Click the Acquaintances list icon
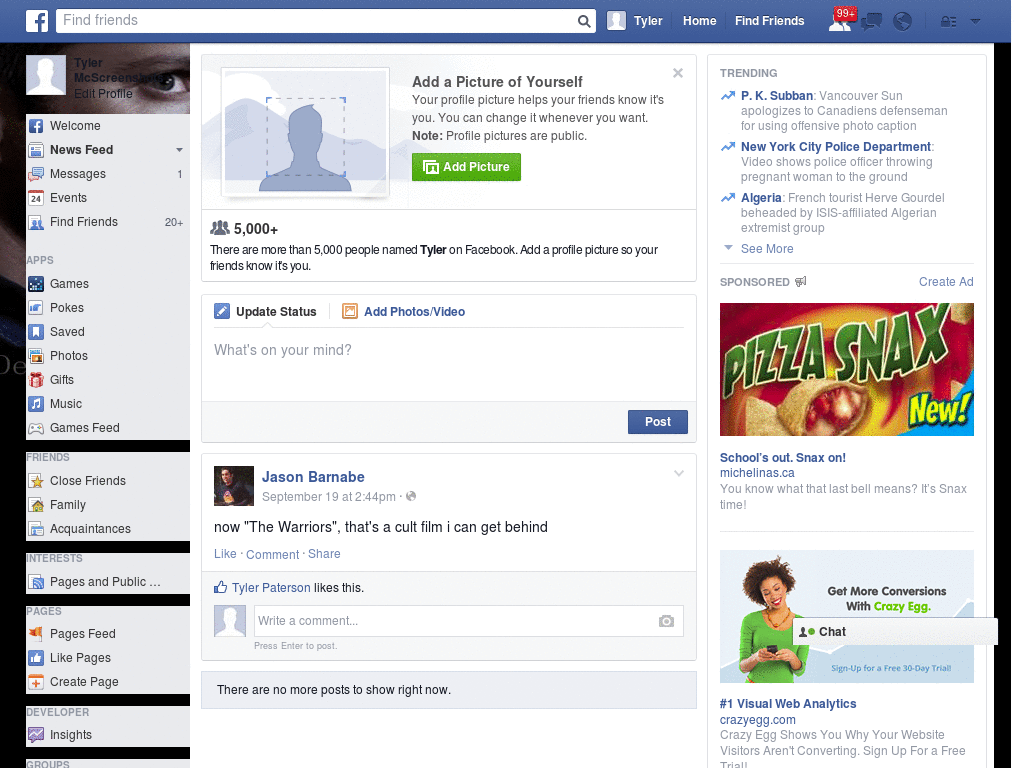The height and width of the screenshot is (768, 1024). 36,529
